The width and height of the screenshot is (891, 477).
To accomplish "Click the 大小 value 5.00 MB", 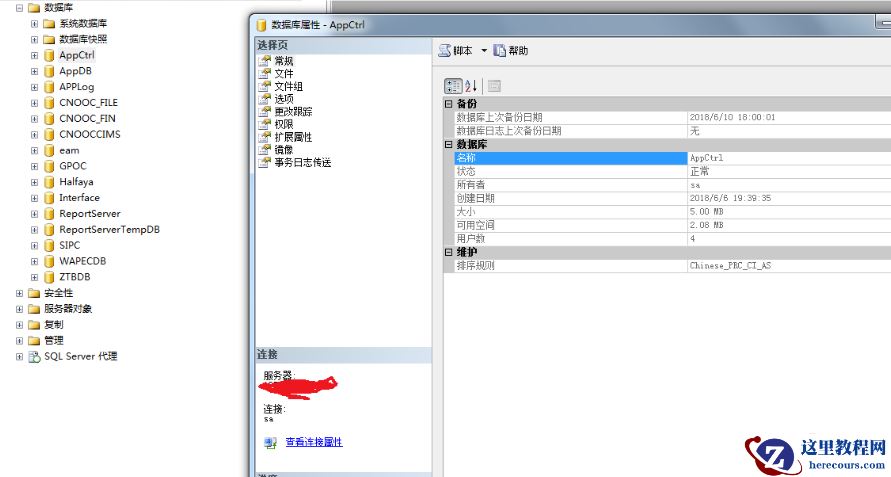I will (706, 211).
